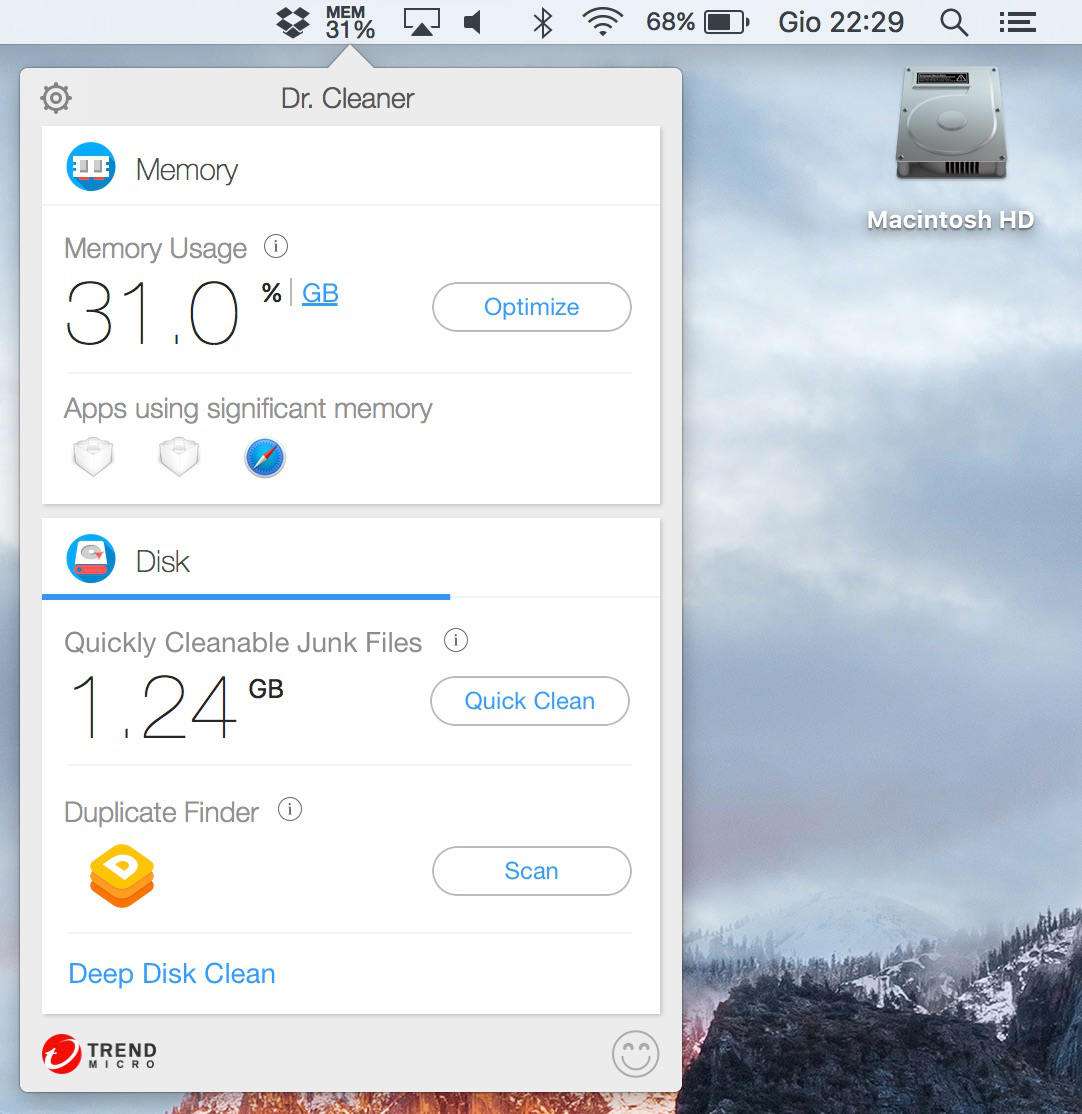Viewport: 1082px width, 1114px height.
Task: Click the smiley feedback icon
Action: tap(635, 1054)
